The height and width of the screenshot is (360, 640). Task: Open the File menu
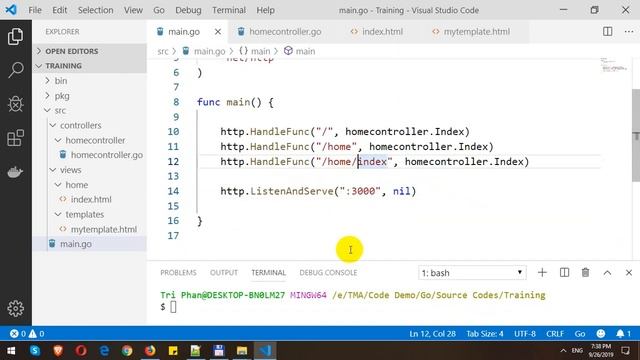tap(35, 10)
